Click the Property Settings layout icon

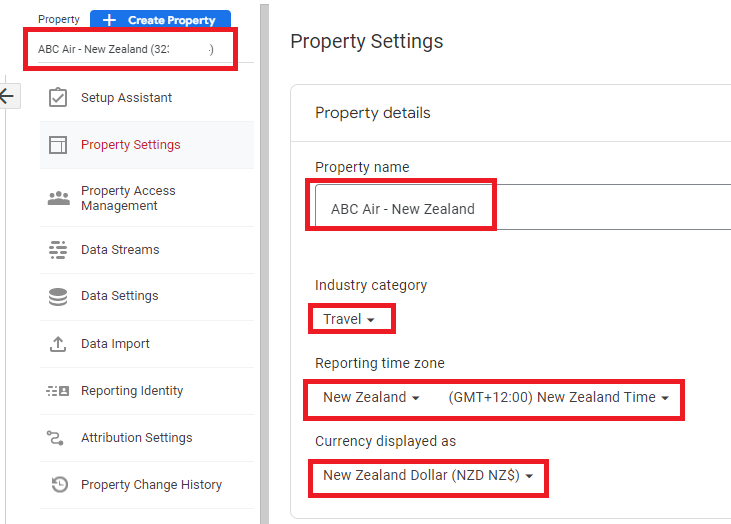tap(58, 145)
